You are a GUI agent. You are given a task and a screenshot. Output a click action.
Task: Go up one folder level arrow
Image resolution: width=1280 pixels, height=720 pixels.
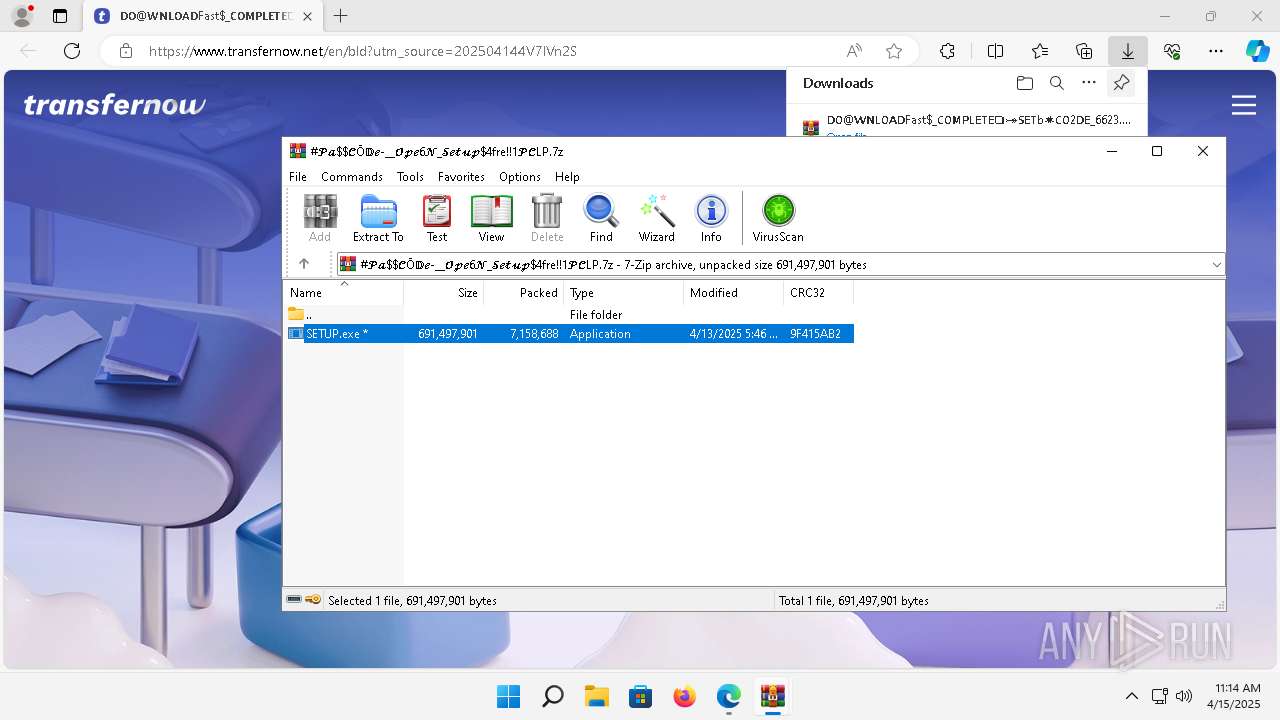pos(304,264)
